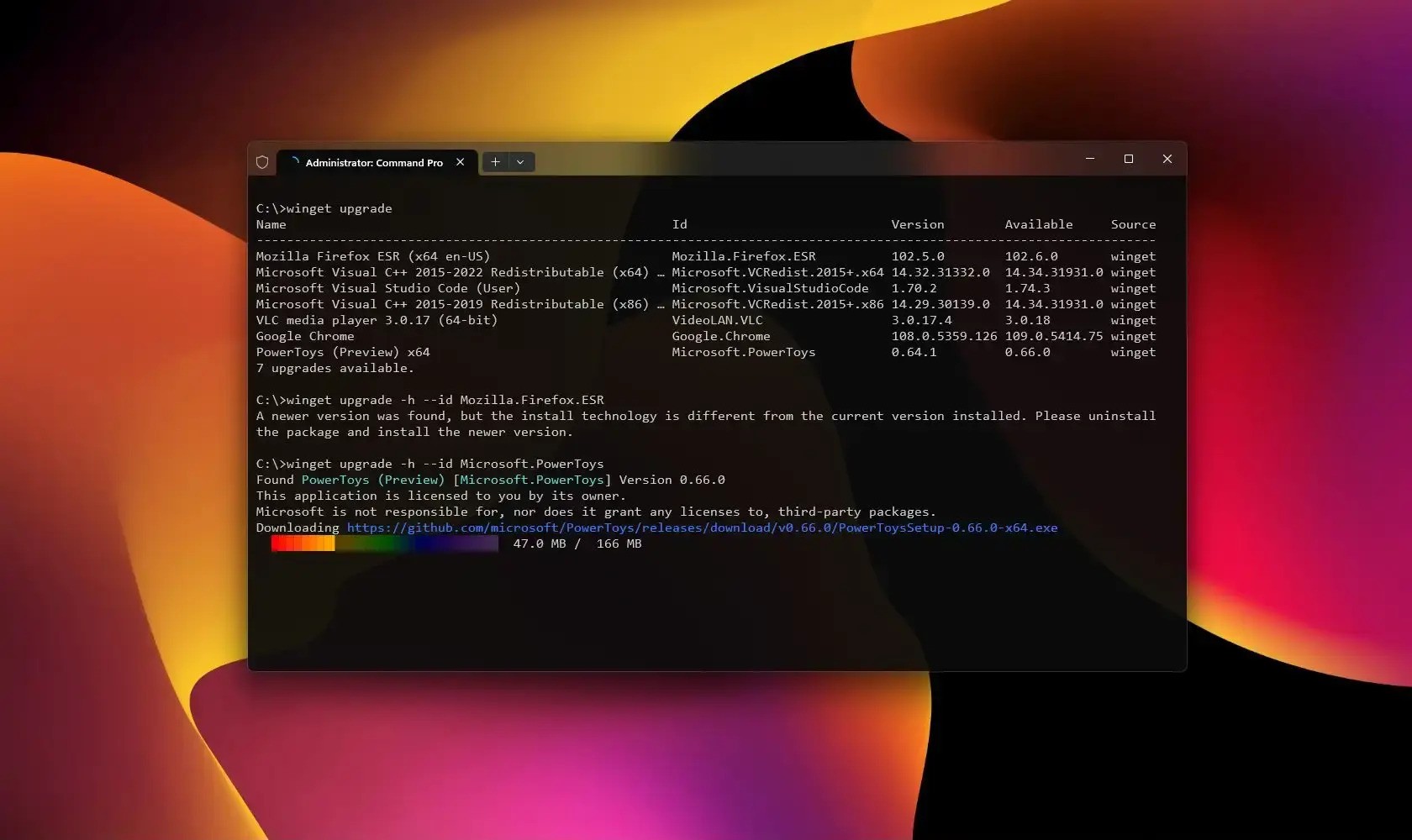Click the Available column header
The image size is (1412, 840).
click(1038, 224)
